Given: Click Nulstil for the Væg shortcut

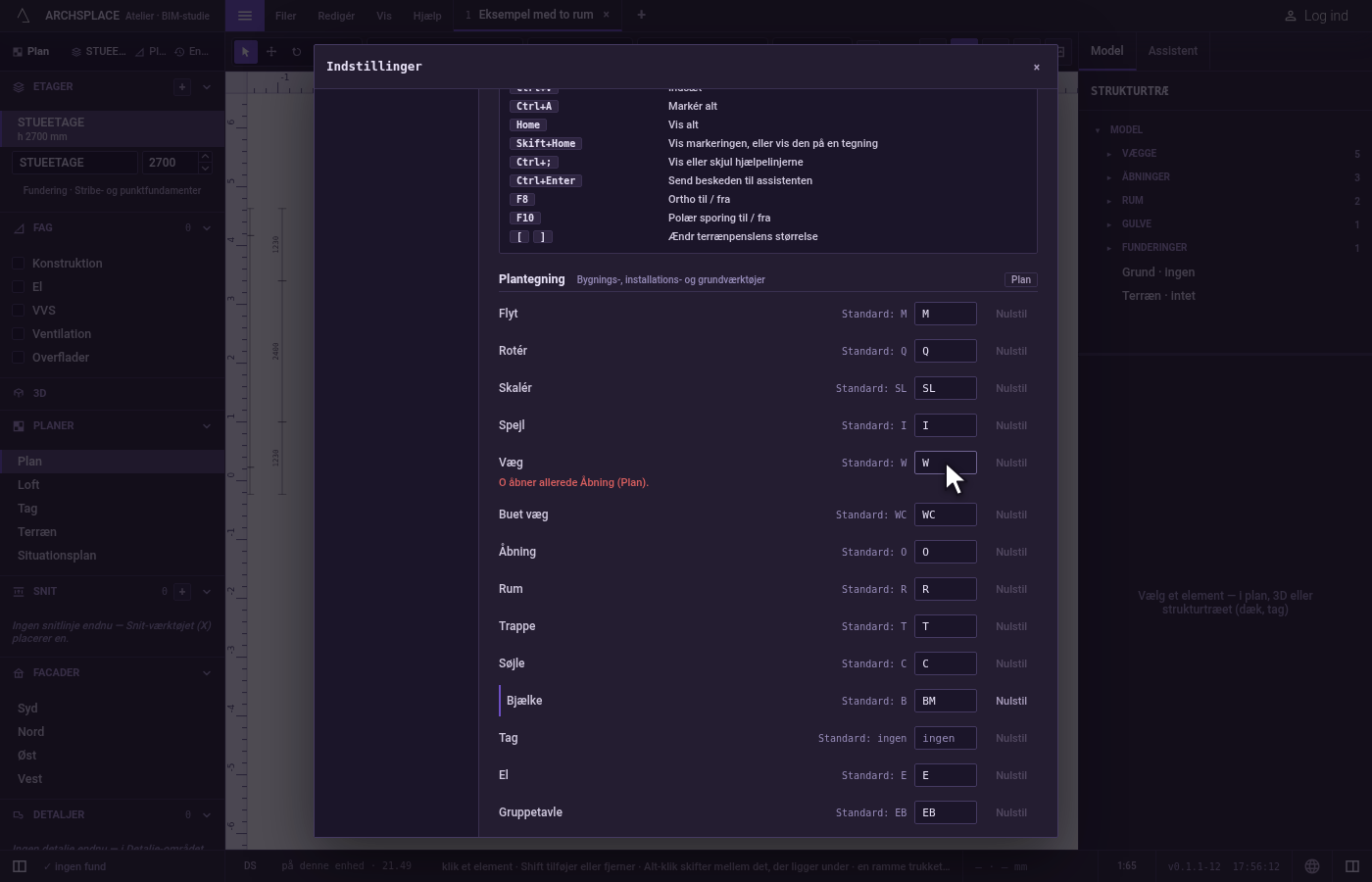Looking at the screenshot, I should 1011,463.
